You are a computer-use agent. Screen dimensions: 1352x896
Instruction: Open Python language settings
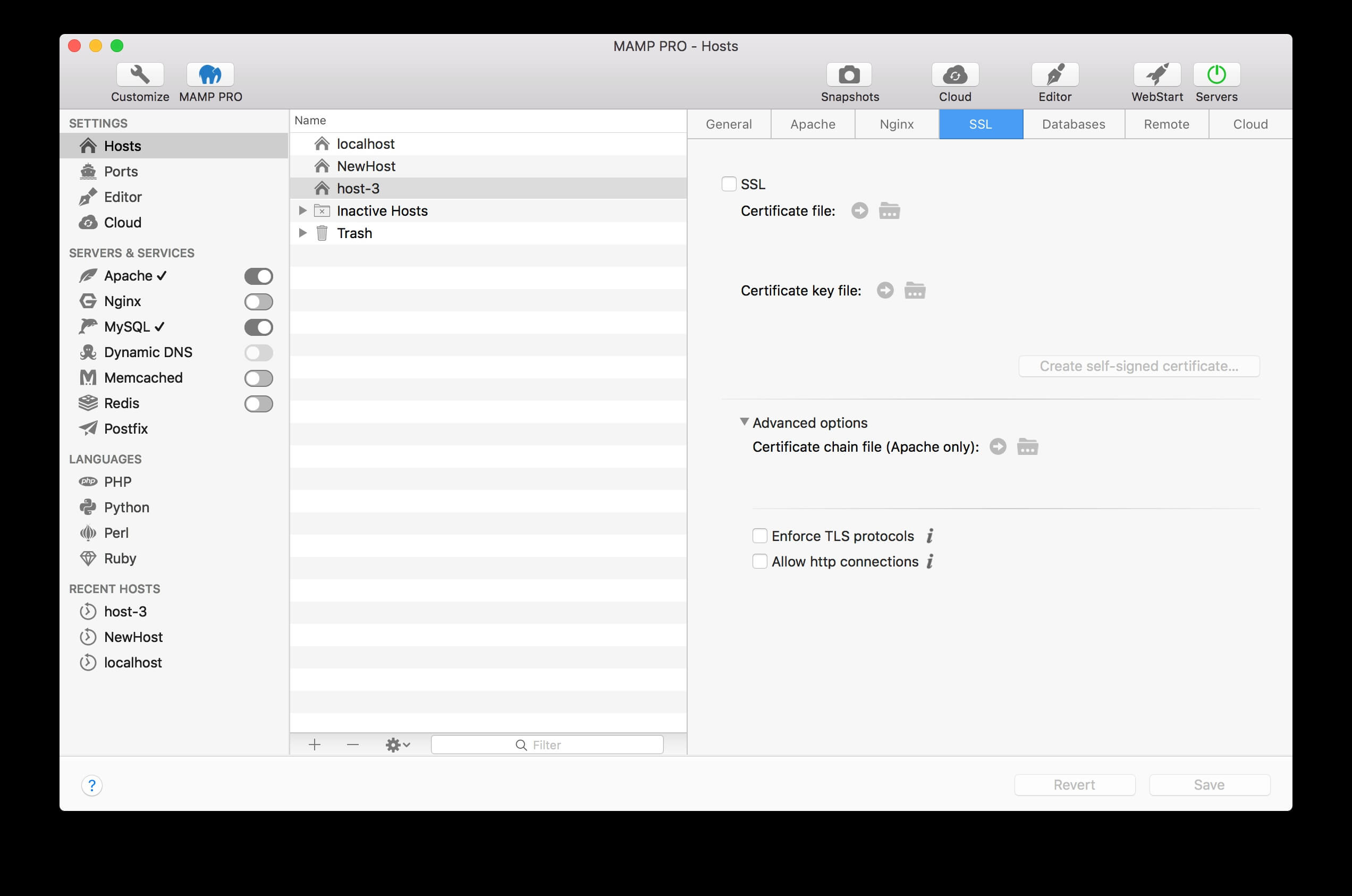click(174, 508)
